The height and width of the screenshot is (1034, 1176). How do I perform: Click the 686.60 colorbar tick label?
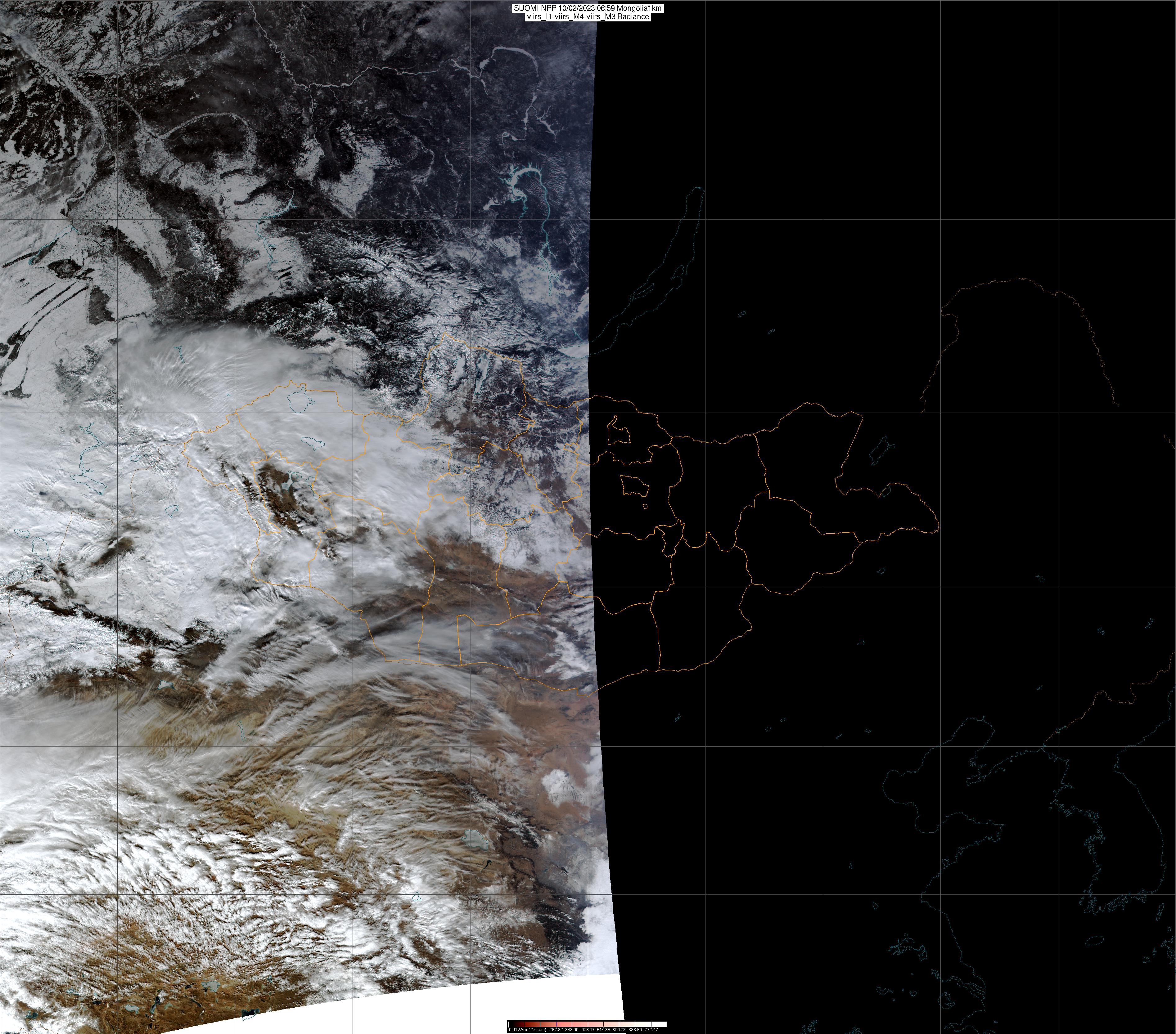(635, 1030)
